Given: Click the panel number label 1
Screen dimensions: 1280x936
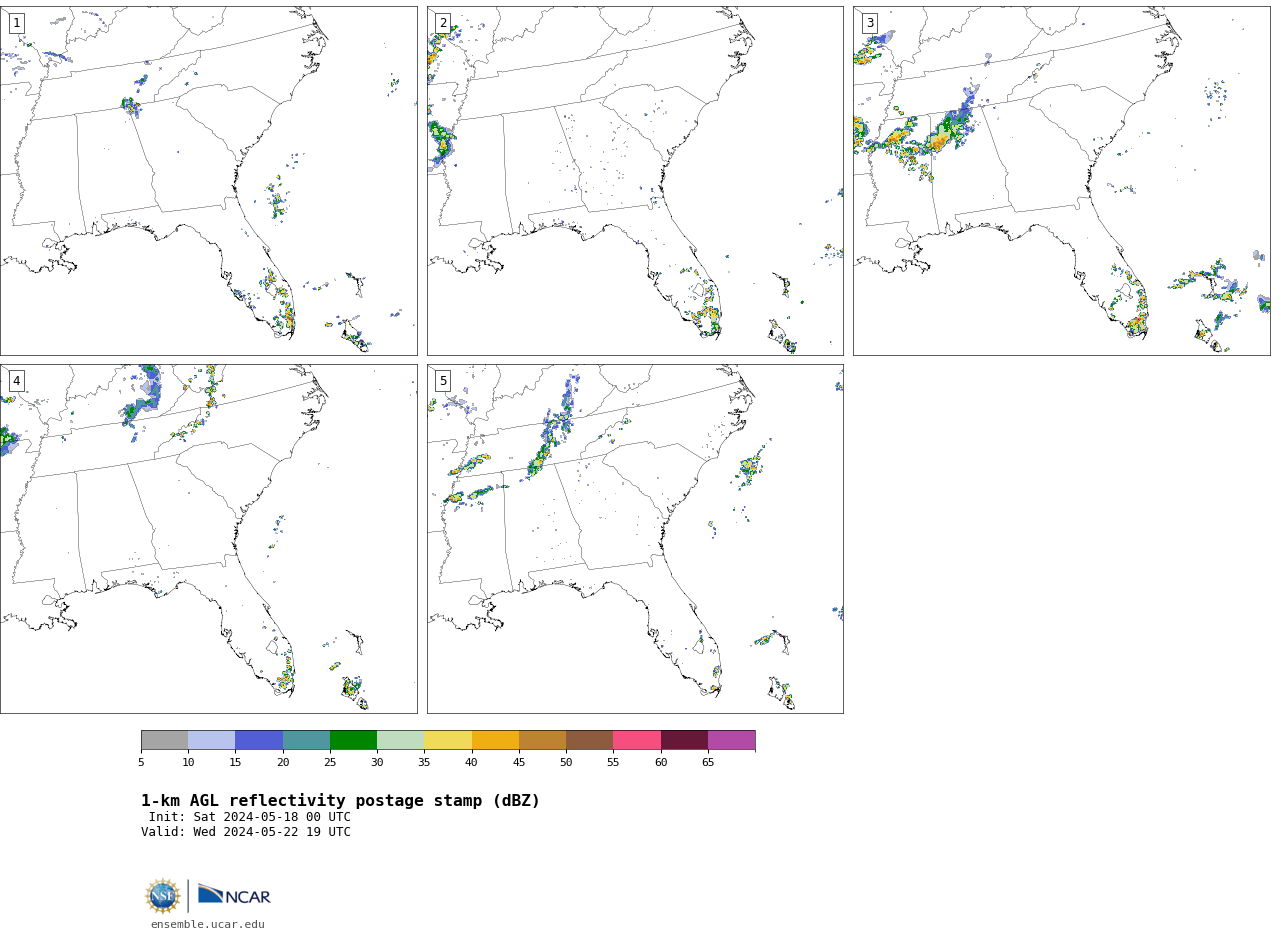Looking at the screenshot, I should pos(16,23).
